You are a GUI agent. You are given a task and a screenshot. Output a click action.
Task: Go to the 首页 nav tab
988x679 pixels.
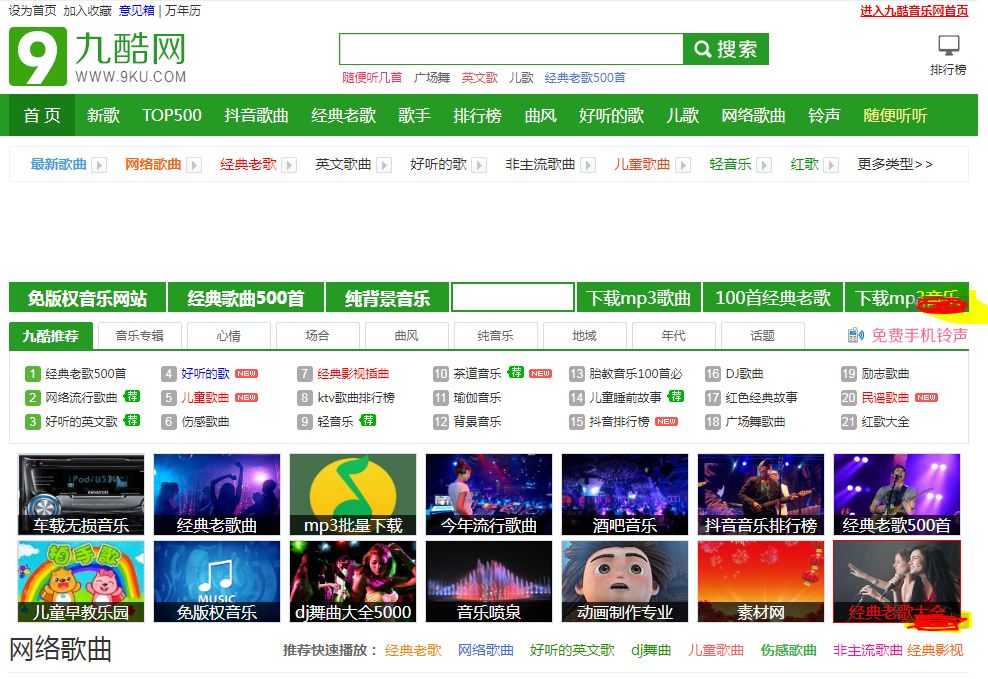(x=42, y=115)
